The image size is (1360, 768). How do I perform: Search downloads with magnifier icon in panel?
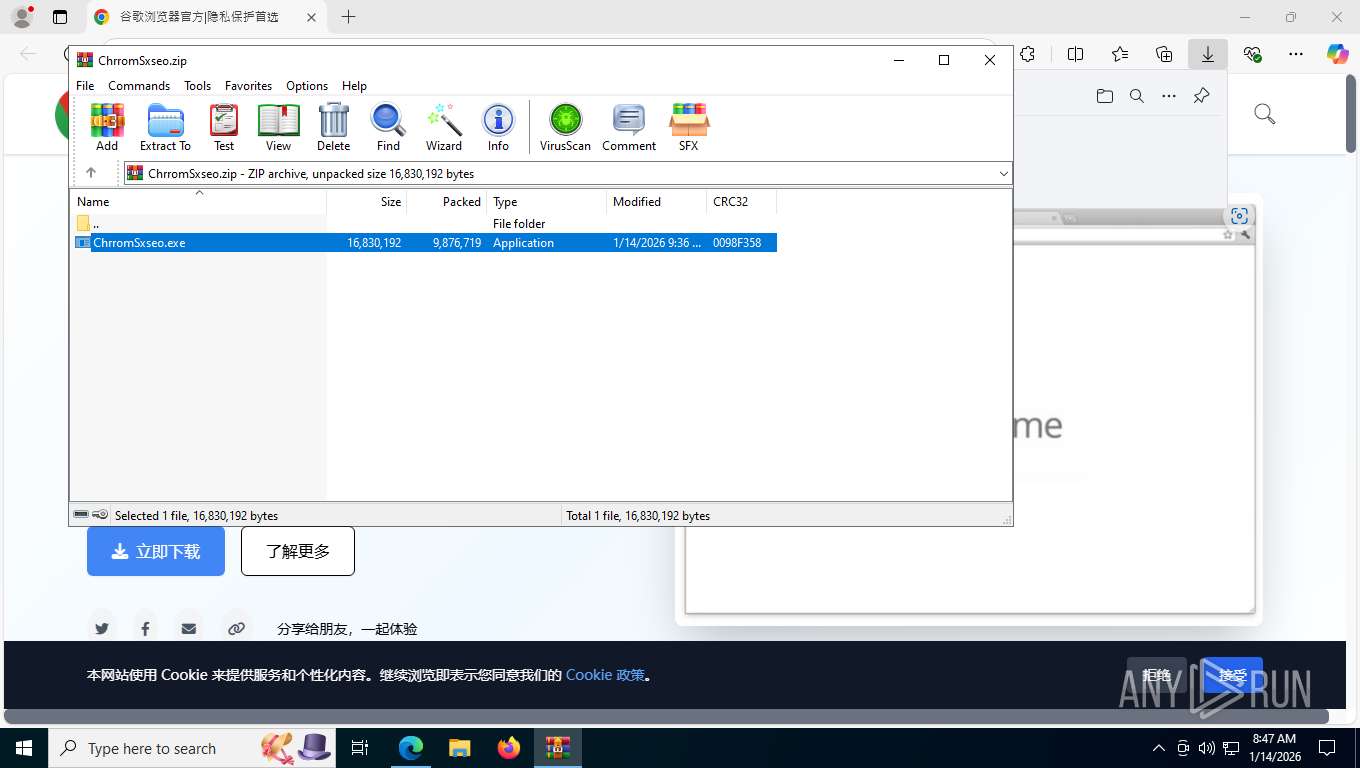pos(1136,96)
